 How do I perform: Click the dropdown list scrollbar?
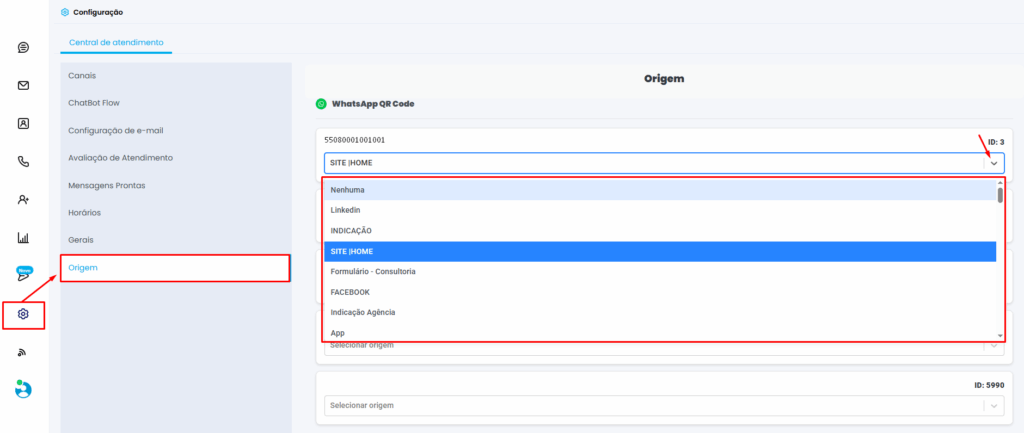999,195
